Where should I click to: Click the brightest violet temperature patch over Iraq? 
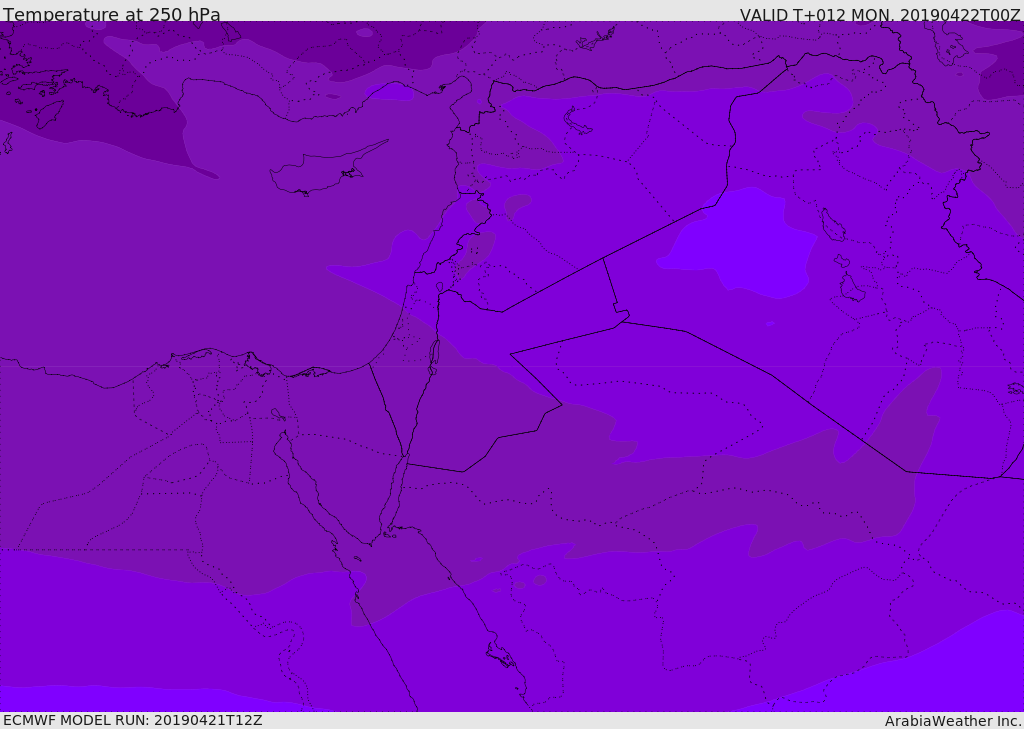[738, 244]
